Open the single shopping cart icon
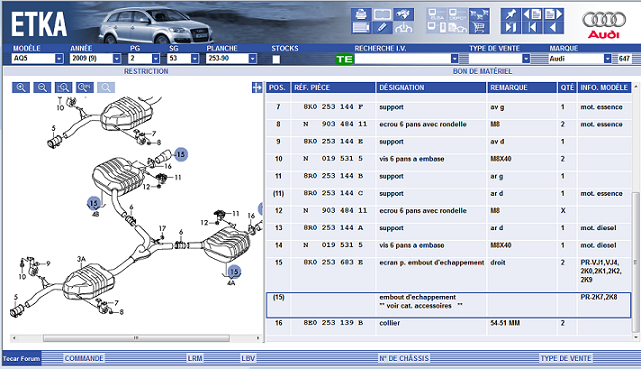Viewport: 641px width, 369px height. tap(479, 27)
